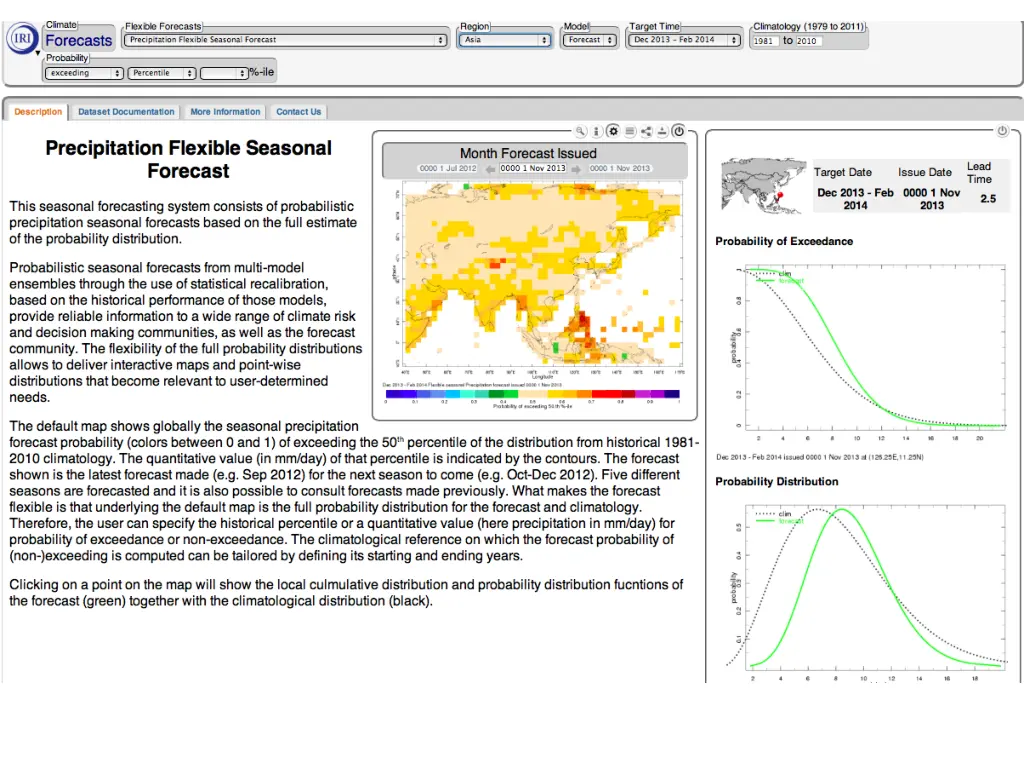Open the exceeding probability dropdown

coord(84,73)
